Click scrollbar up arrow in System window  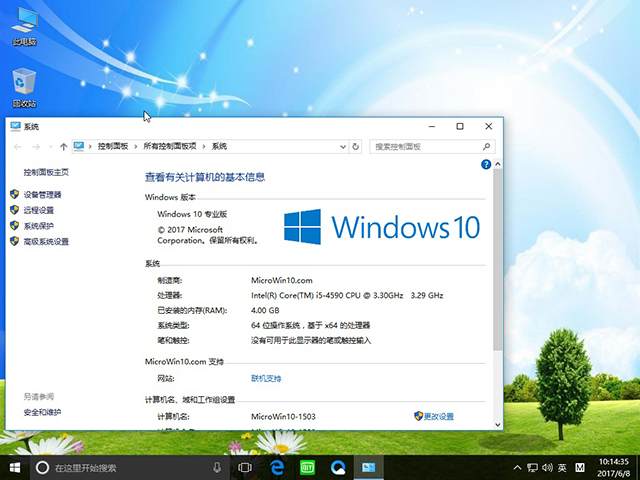click(498, 164)
